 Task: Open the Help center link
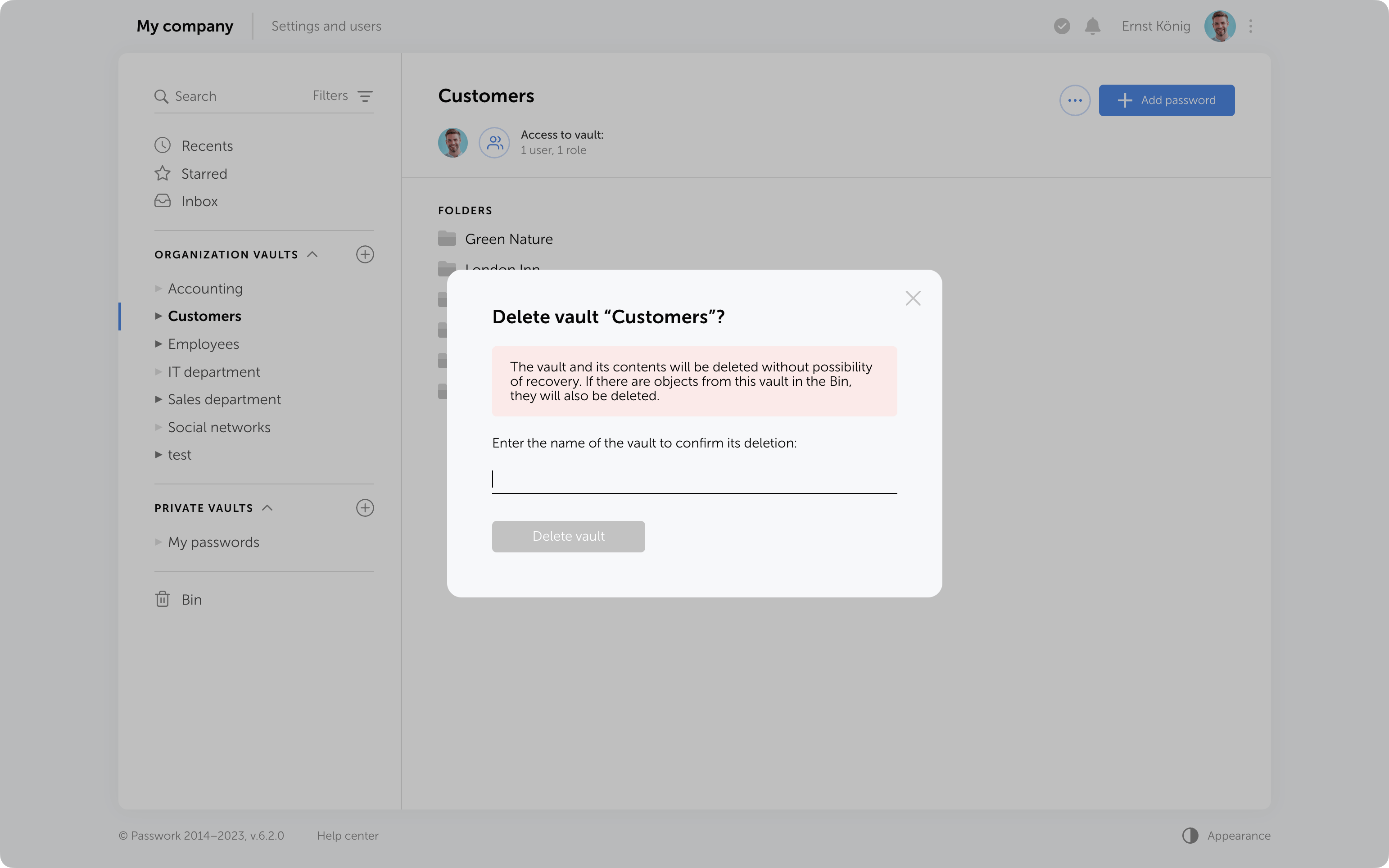[347, 835]
